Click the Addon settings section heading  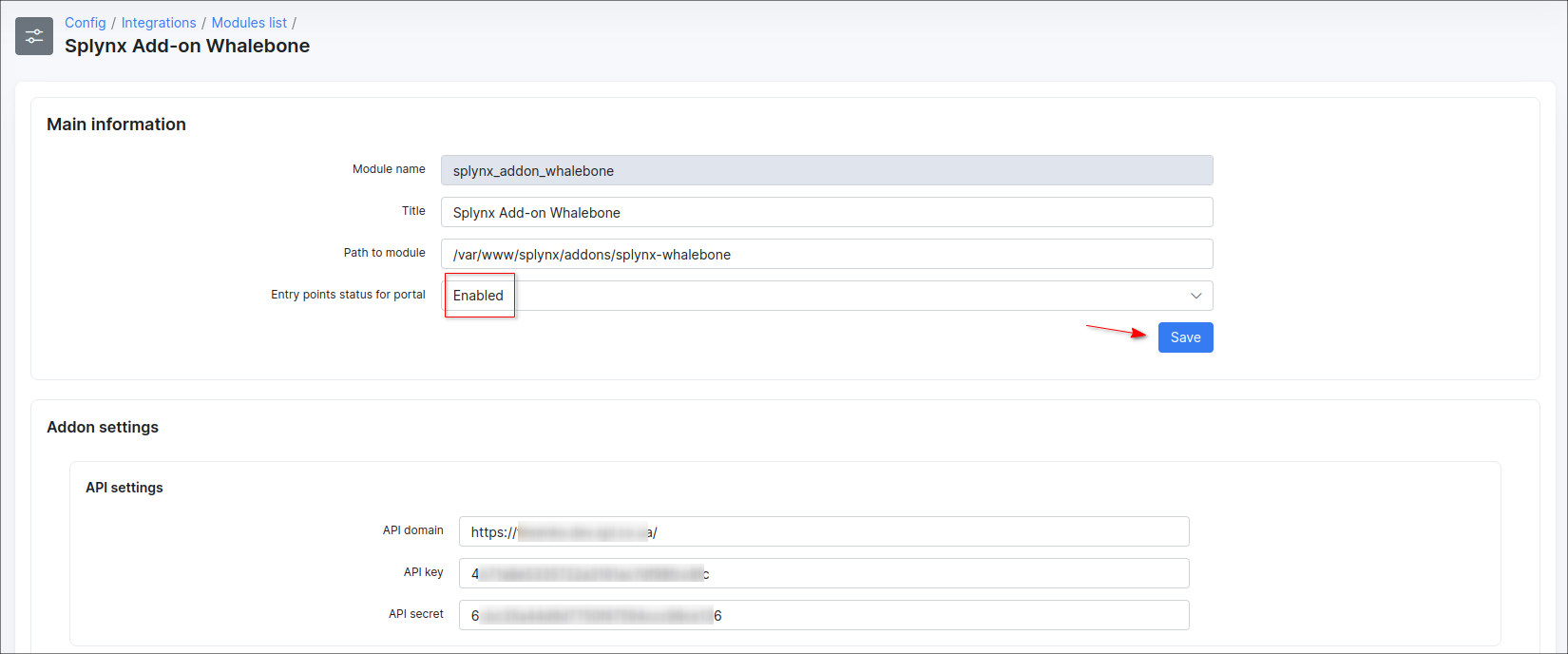(103, 427)
